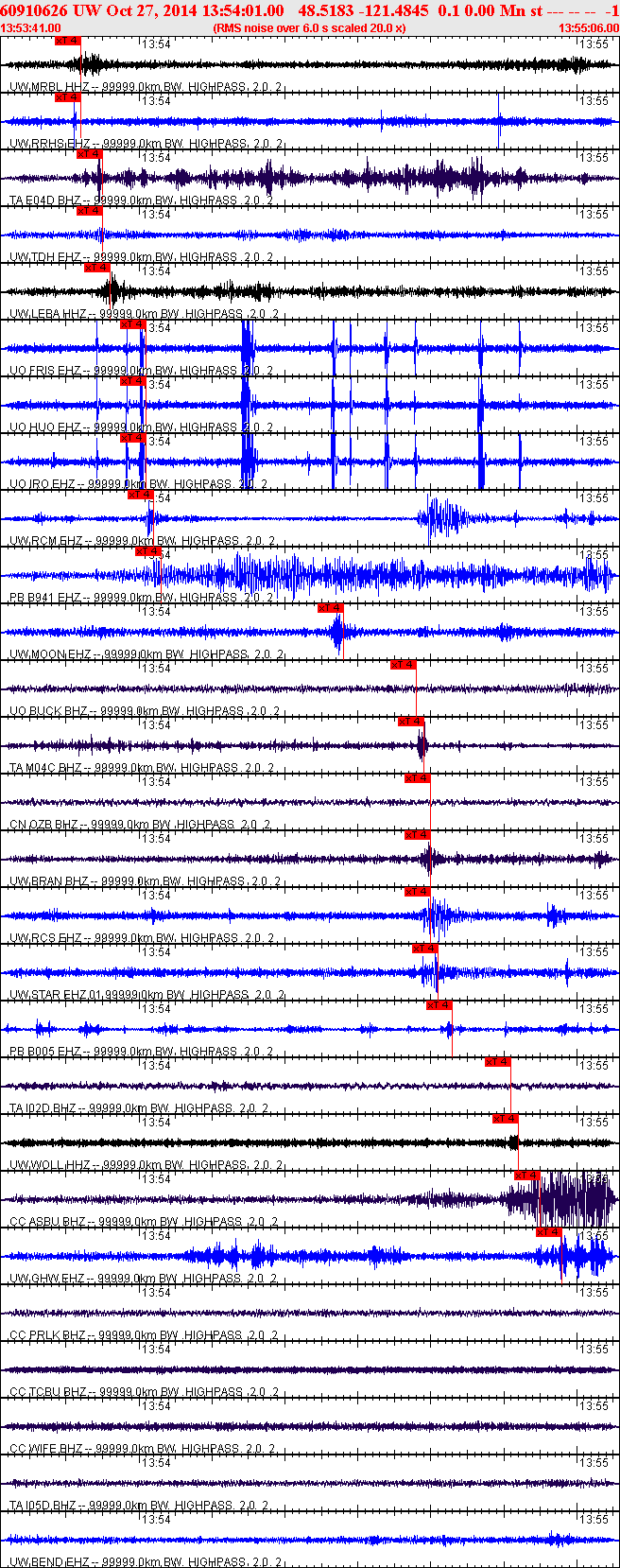
Task: Select the UW.WOLL HHZ station label
Action: 146,1165
